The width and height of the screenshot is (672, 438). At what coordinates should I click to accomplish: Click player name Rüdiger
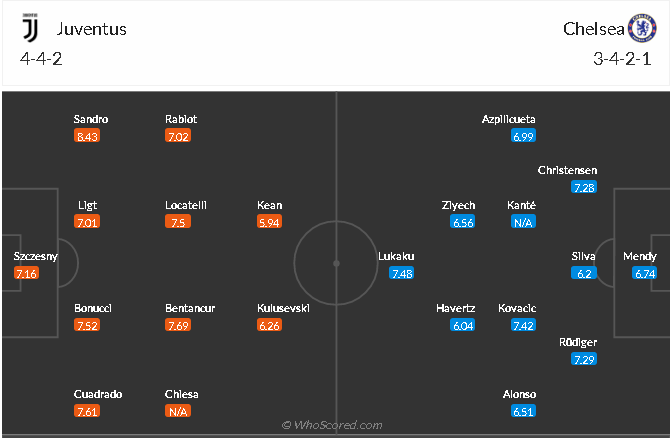[578, 342]
